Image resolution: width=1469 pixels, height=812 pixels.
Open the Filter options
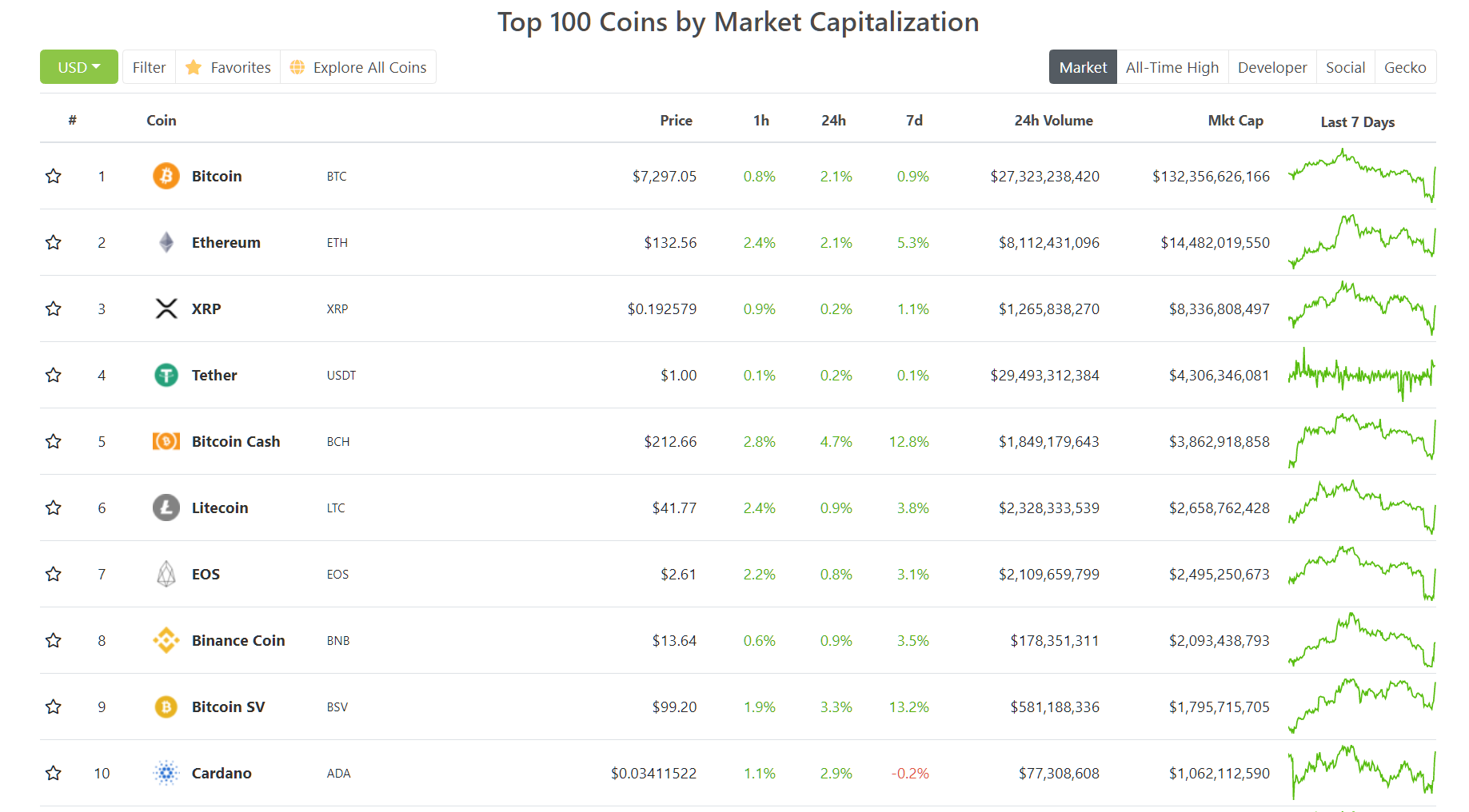point(150,67)
